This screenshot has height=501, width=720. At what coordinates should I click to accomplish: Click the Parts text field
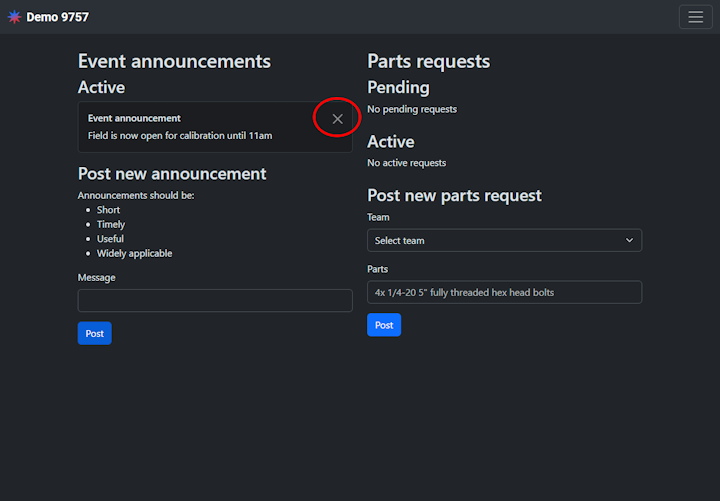(504, 292)
